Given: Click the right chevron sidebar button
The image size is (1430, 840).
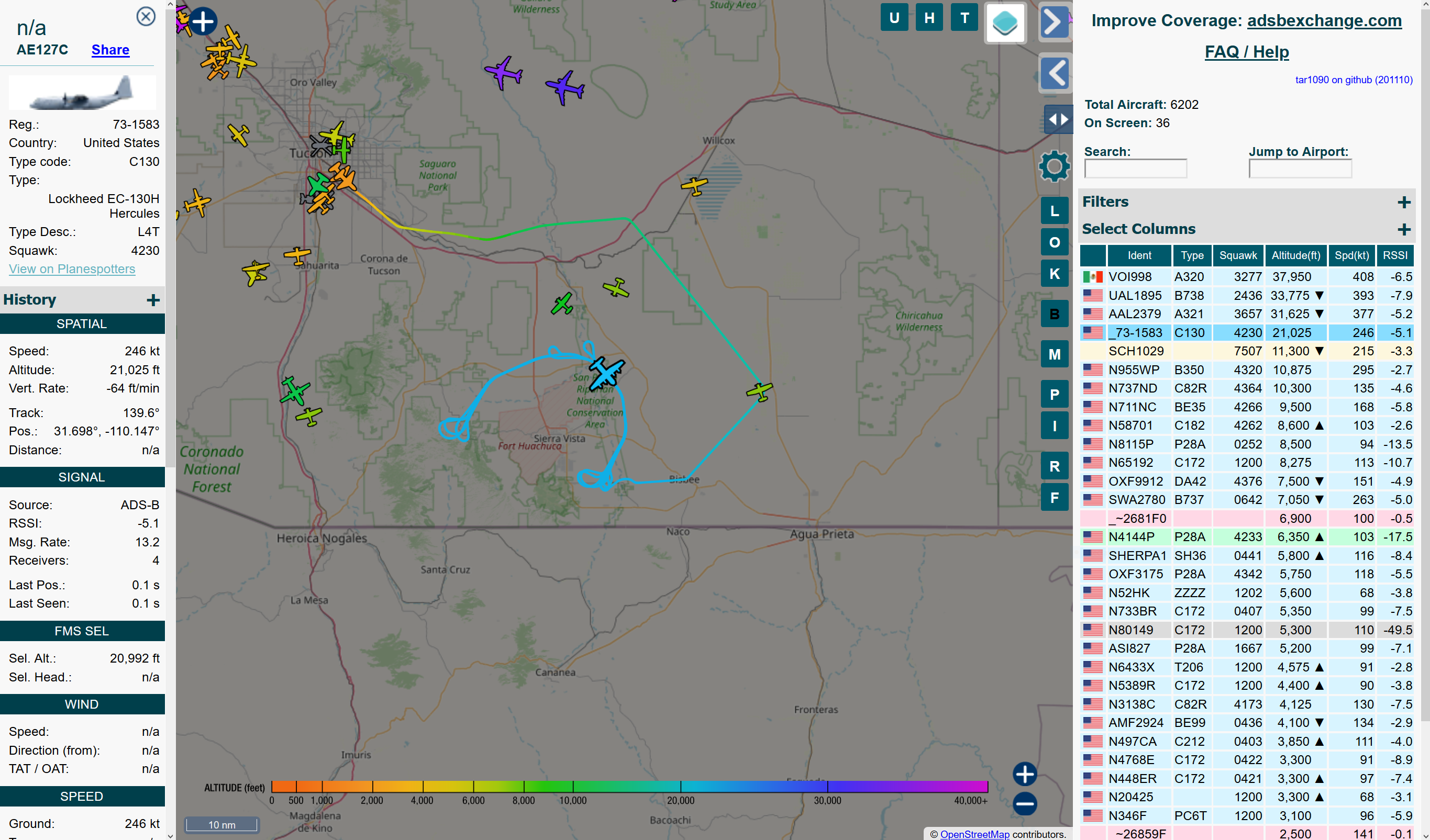Looking at the screenshot, I should tap(1055, 23).
